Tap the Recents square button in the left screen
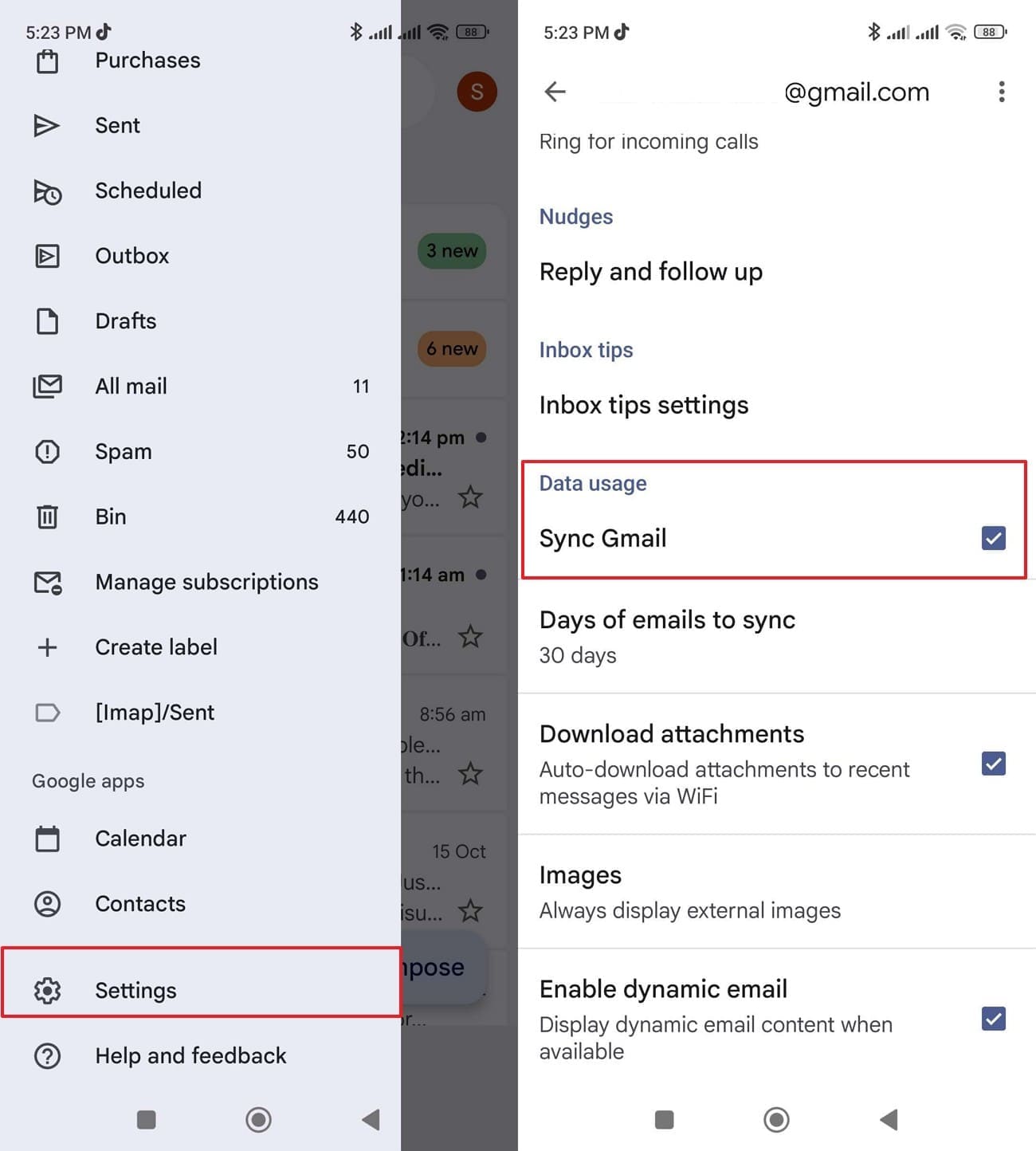 (147, 1120)
